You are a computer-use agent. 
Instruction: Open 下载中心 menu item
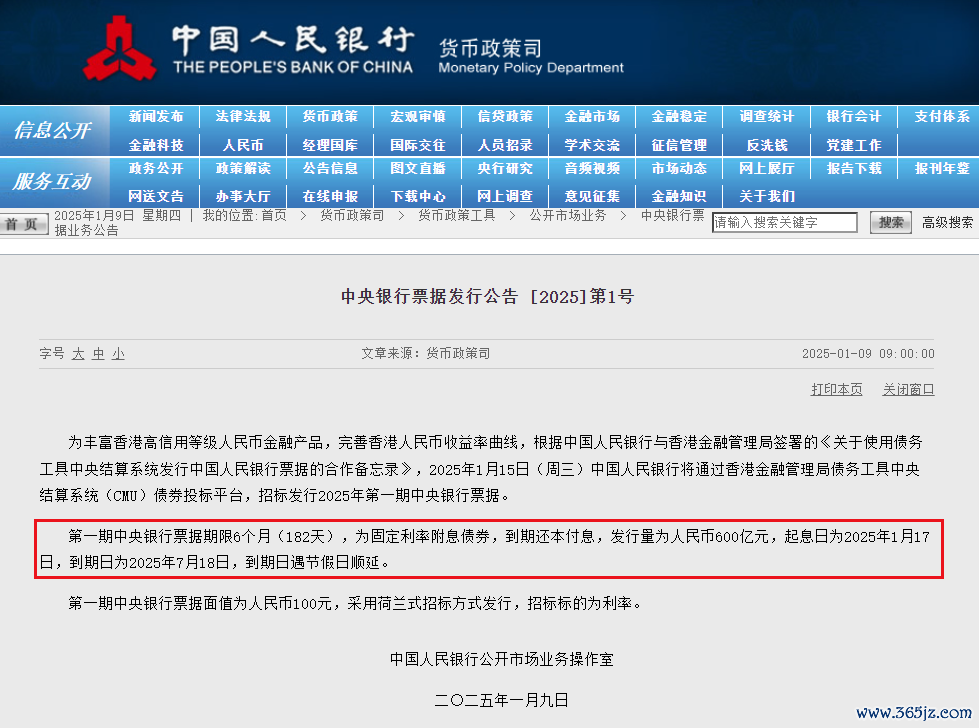point(418,196)
